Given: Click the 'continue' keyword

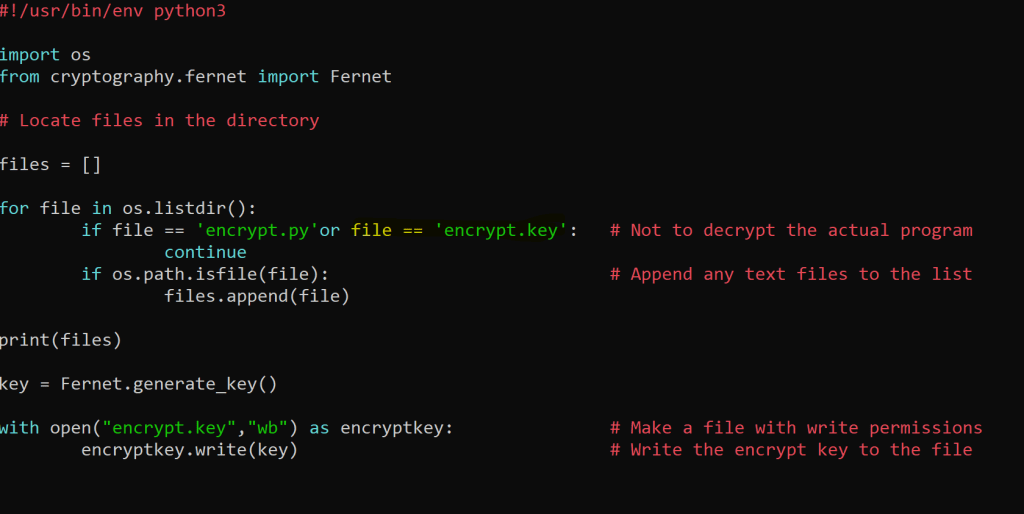Looking at the screenshot, I should (x=205, y=252).
